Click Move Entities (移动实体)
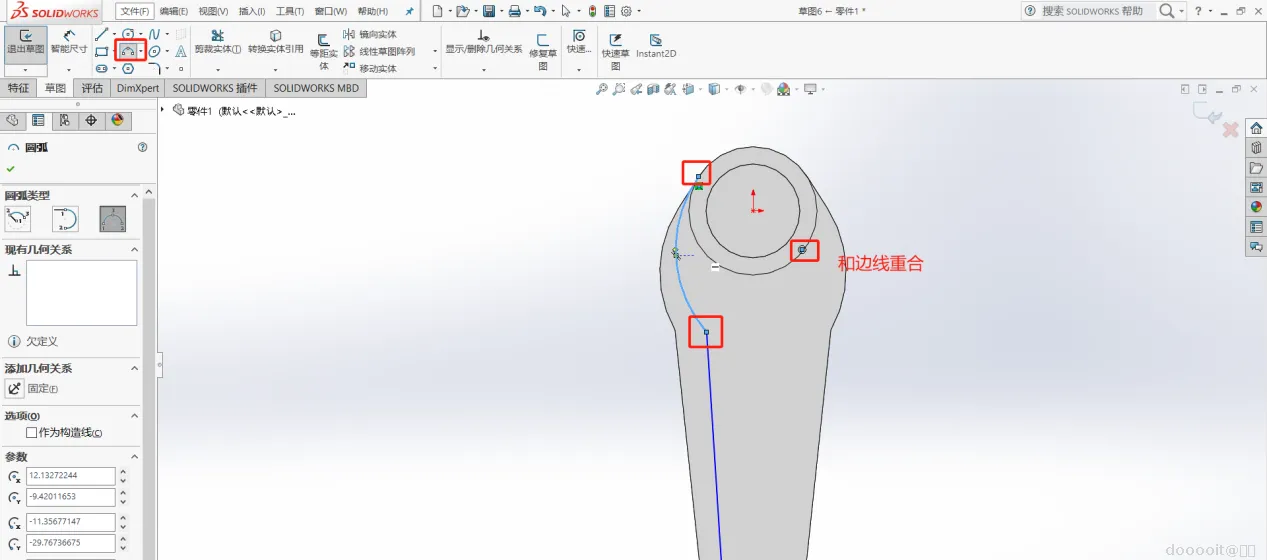The image size is (1267, 560). point(370,68)
